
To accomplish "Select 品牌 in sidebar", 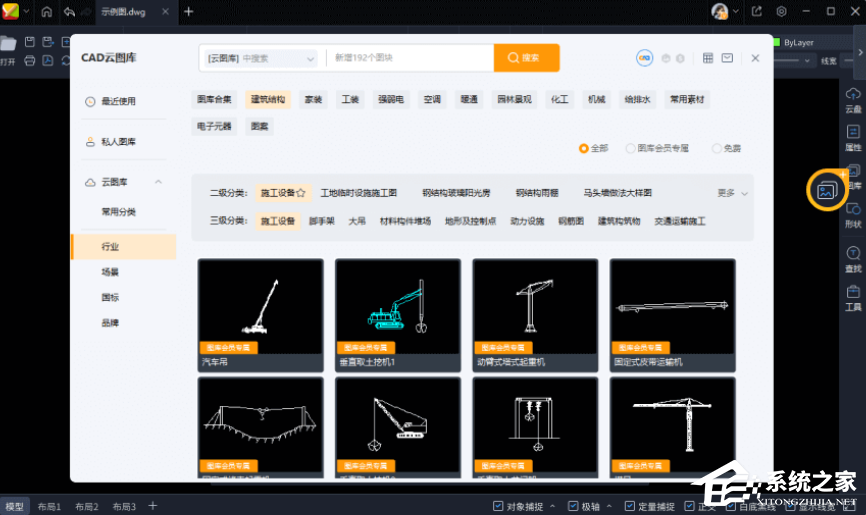I will (110, 323).
